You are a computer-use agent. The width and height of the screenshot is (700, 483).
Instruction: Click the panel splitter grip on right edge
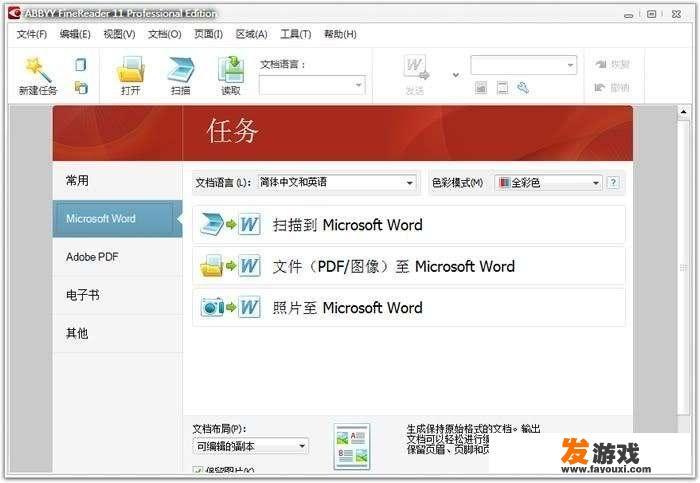pyautogui.click(x=683, y=268)
